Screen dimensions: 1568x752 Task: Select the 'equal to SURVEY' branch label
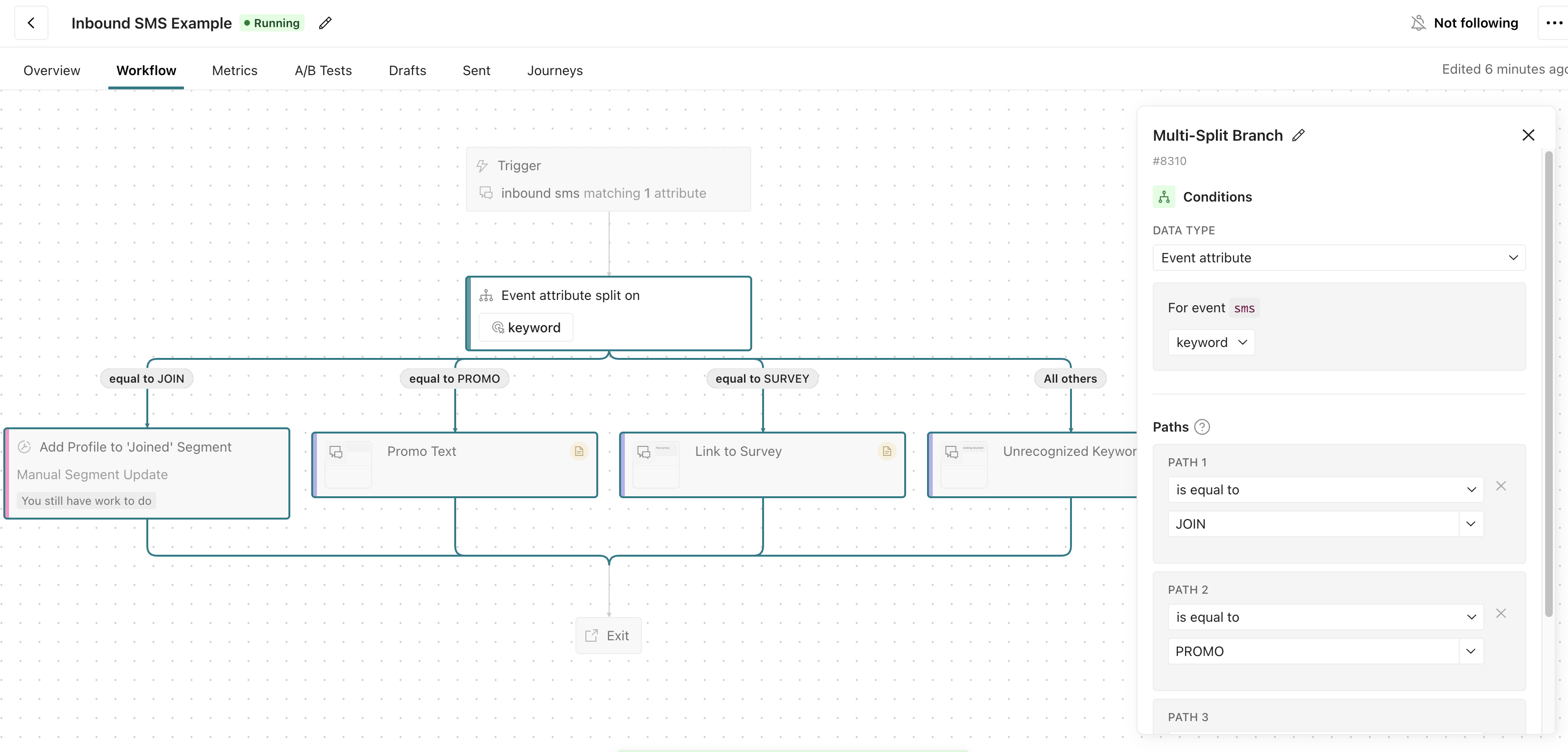762,379
